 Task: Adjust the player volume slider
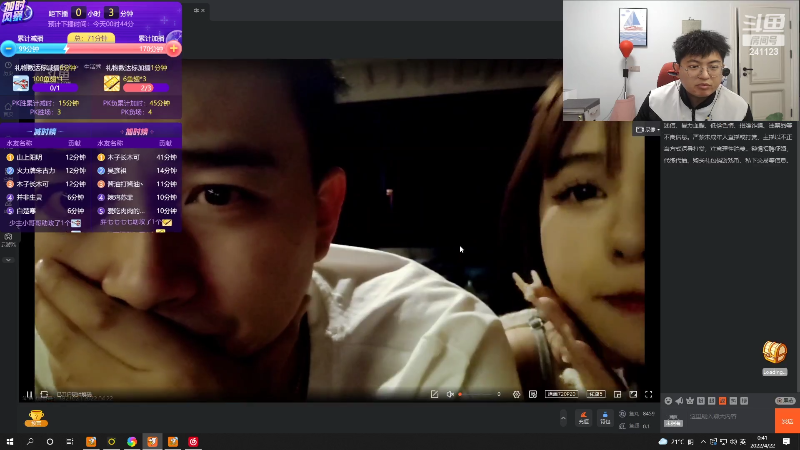pos(477,394)
